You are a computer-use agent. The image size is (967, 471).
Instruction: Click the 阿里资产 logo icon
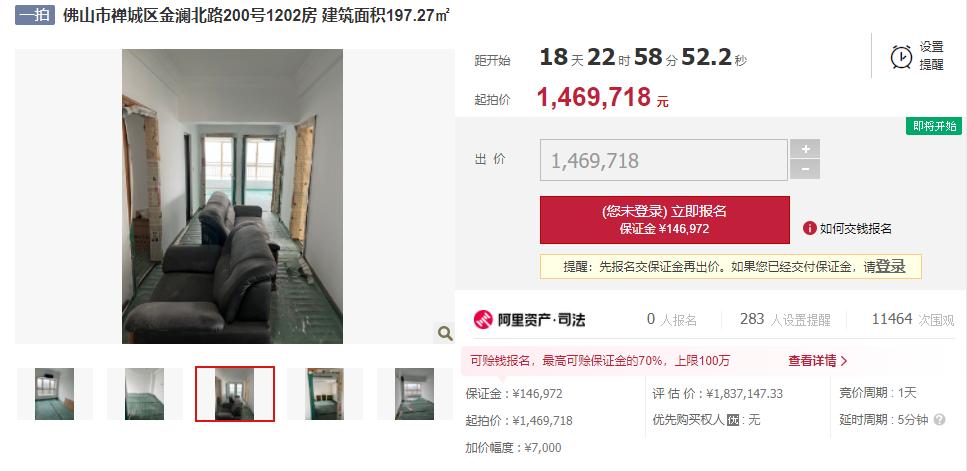click(484, 319)
